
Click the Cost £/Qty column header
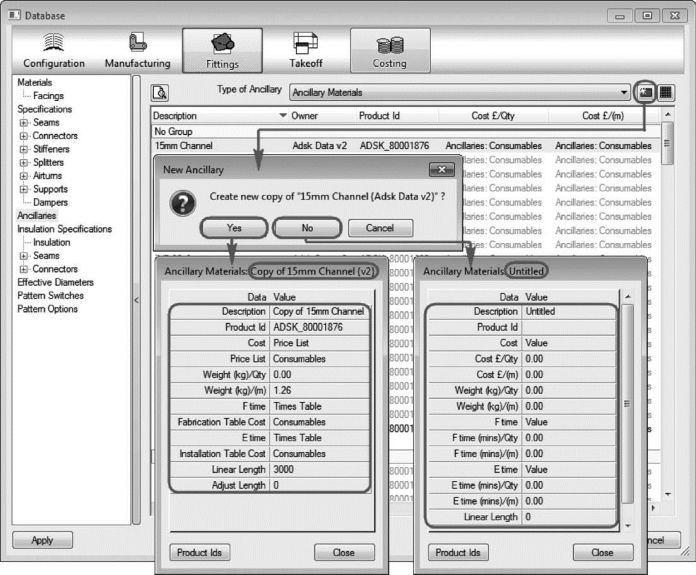(493, 116)
